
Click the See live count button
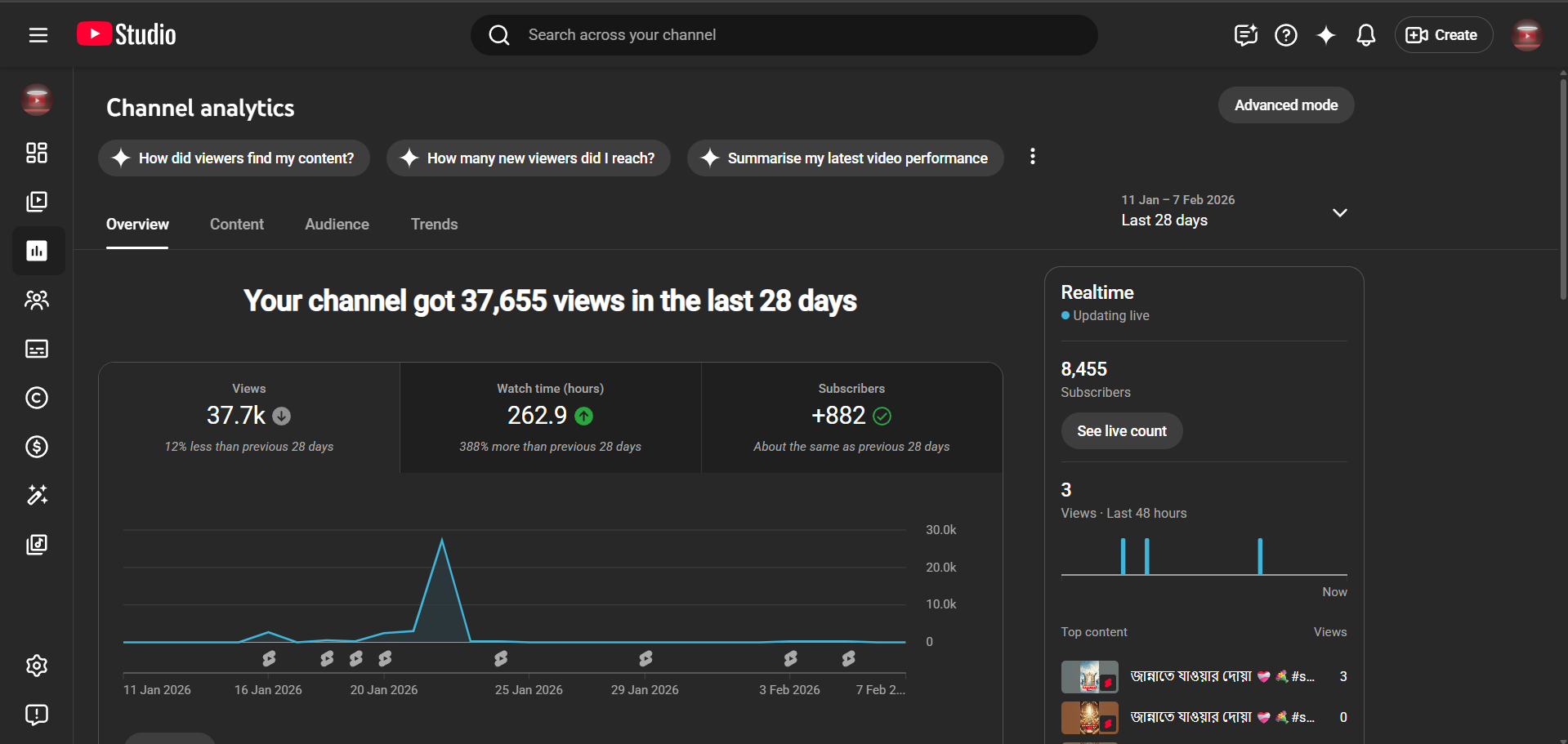coord(1121,431)
